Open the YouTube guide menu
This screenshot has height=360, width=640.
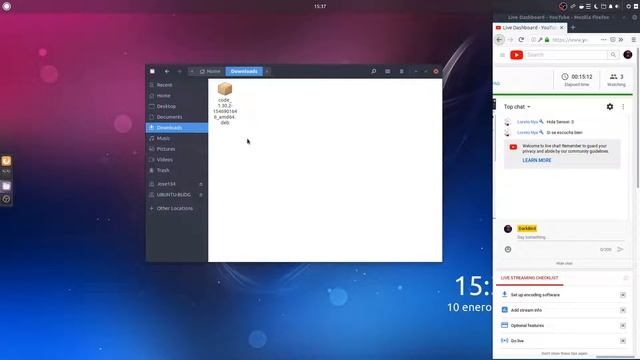click(x=502, y=55)
